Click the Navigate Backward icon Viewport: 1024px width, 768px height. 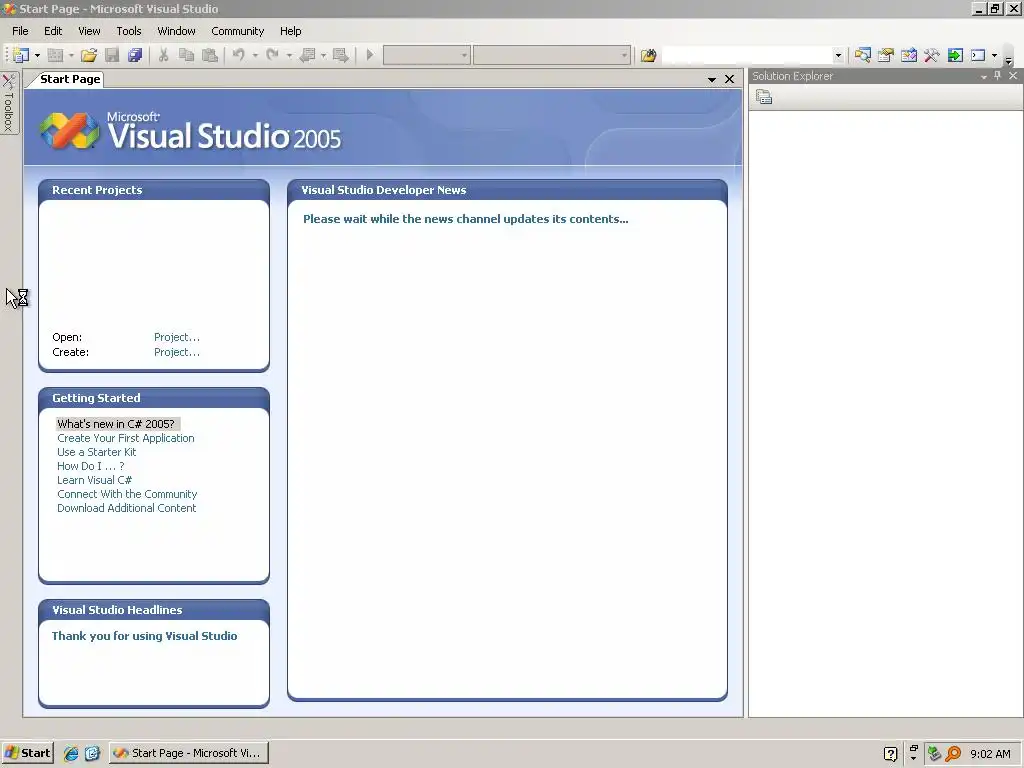tap(307, 56)
